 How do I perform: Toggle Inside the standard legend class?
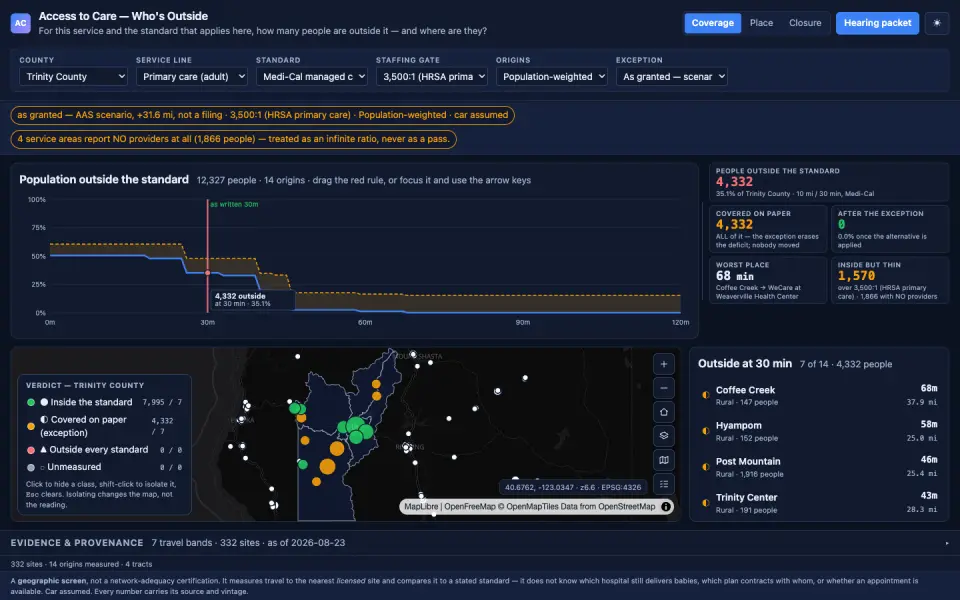pos(104,402)
